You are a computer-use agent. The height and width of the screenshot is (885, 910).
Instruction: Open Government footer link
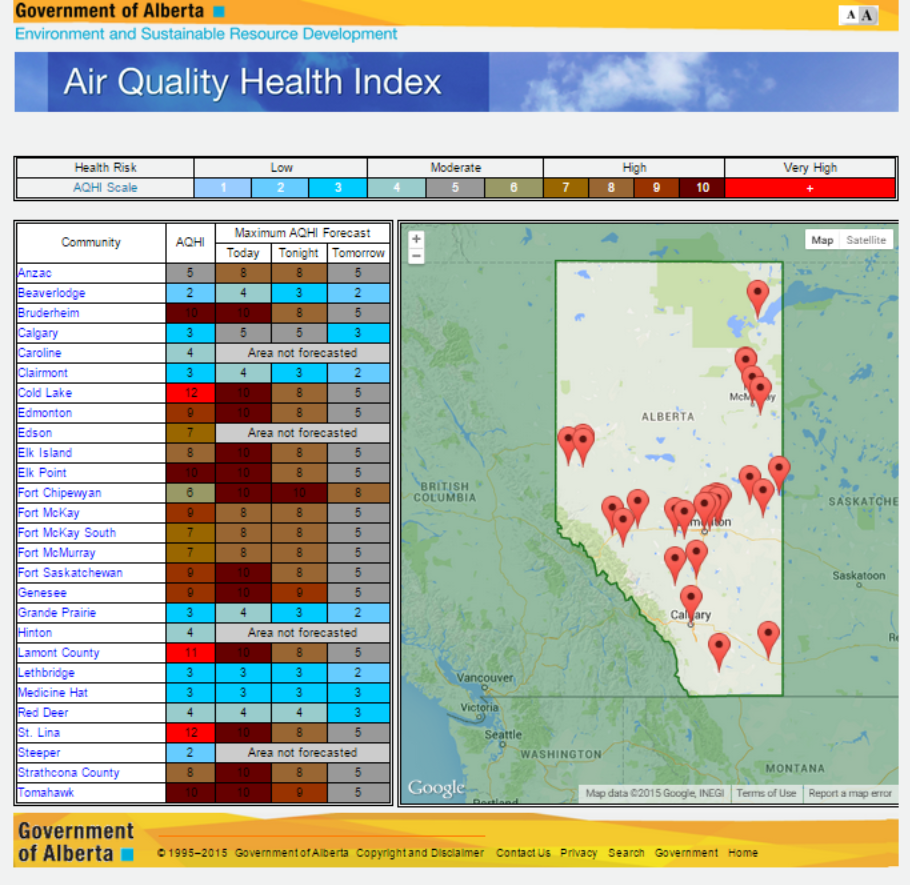pyautogui.click(x=687, y=853)
